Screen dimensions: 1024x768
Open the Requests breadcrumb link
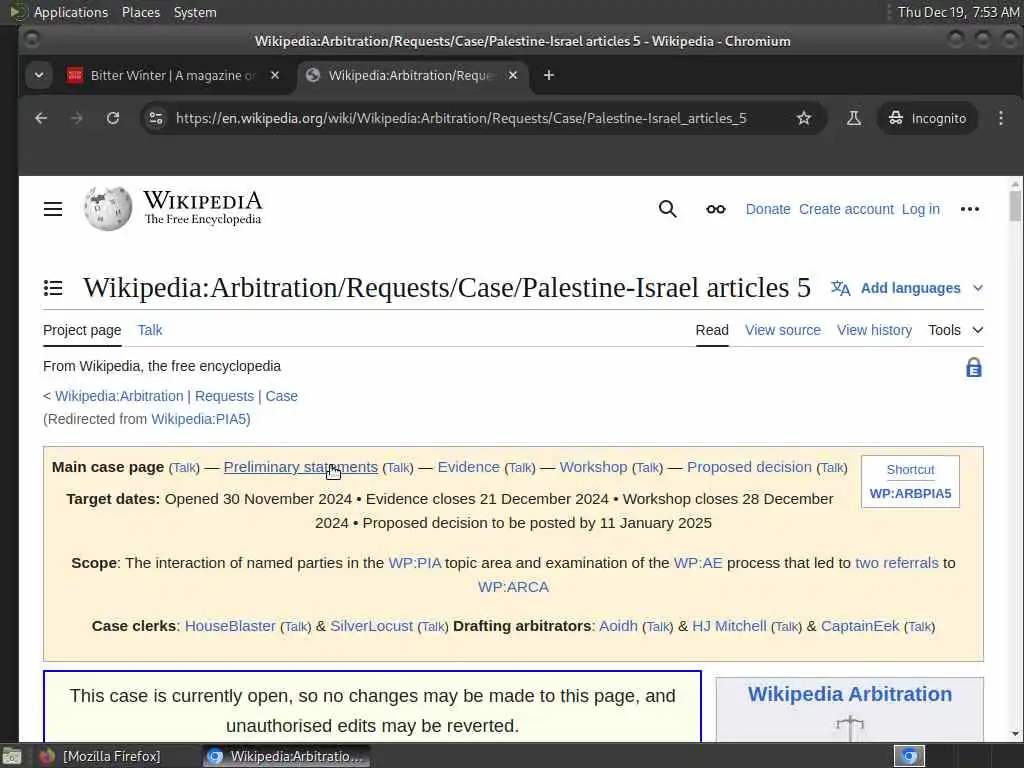coord(224,396)
